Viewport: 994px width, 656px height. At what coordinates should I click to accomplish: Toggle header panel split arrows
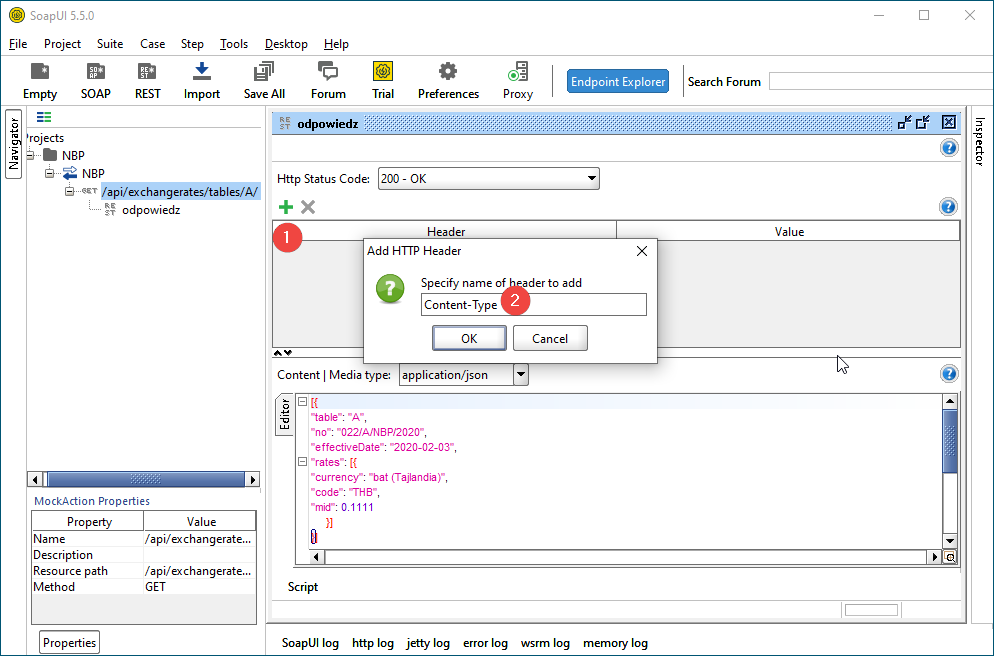pyautogui.click(x=283, y=352)
